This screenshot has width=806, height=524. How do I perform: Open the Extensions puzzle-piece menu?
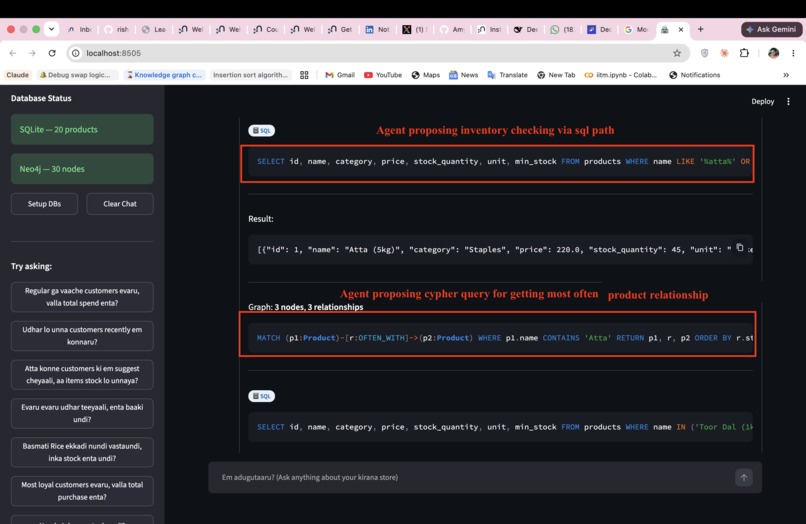tap(744, 53)
